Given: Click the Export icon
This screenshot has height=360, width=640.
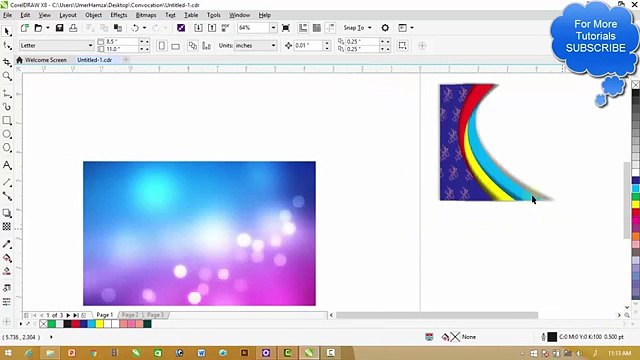Looking at the screenshot, I should coord(212,28).
